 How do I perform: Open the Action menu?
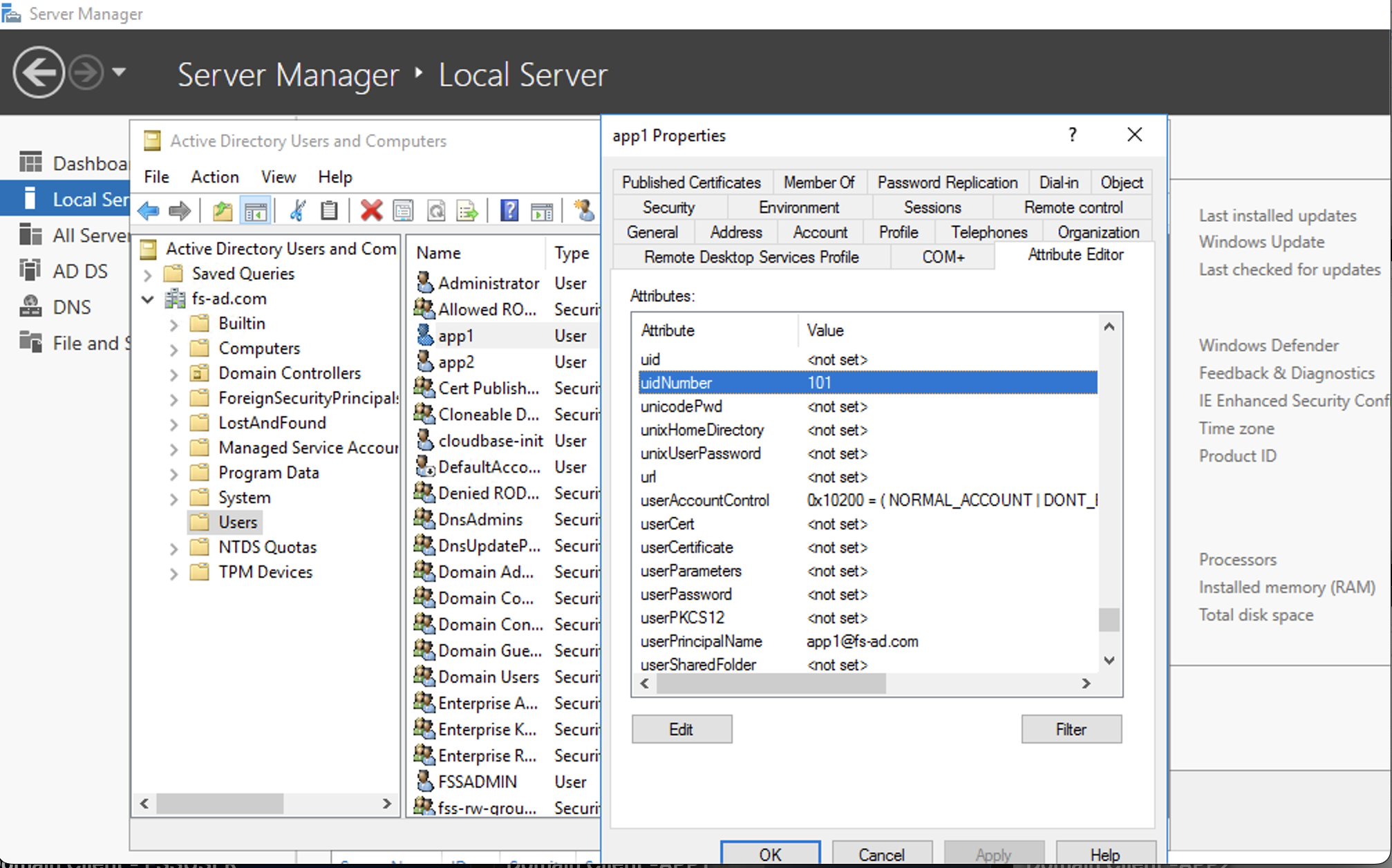coord(215,177)
